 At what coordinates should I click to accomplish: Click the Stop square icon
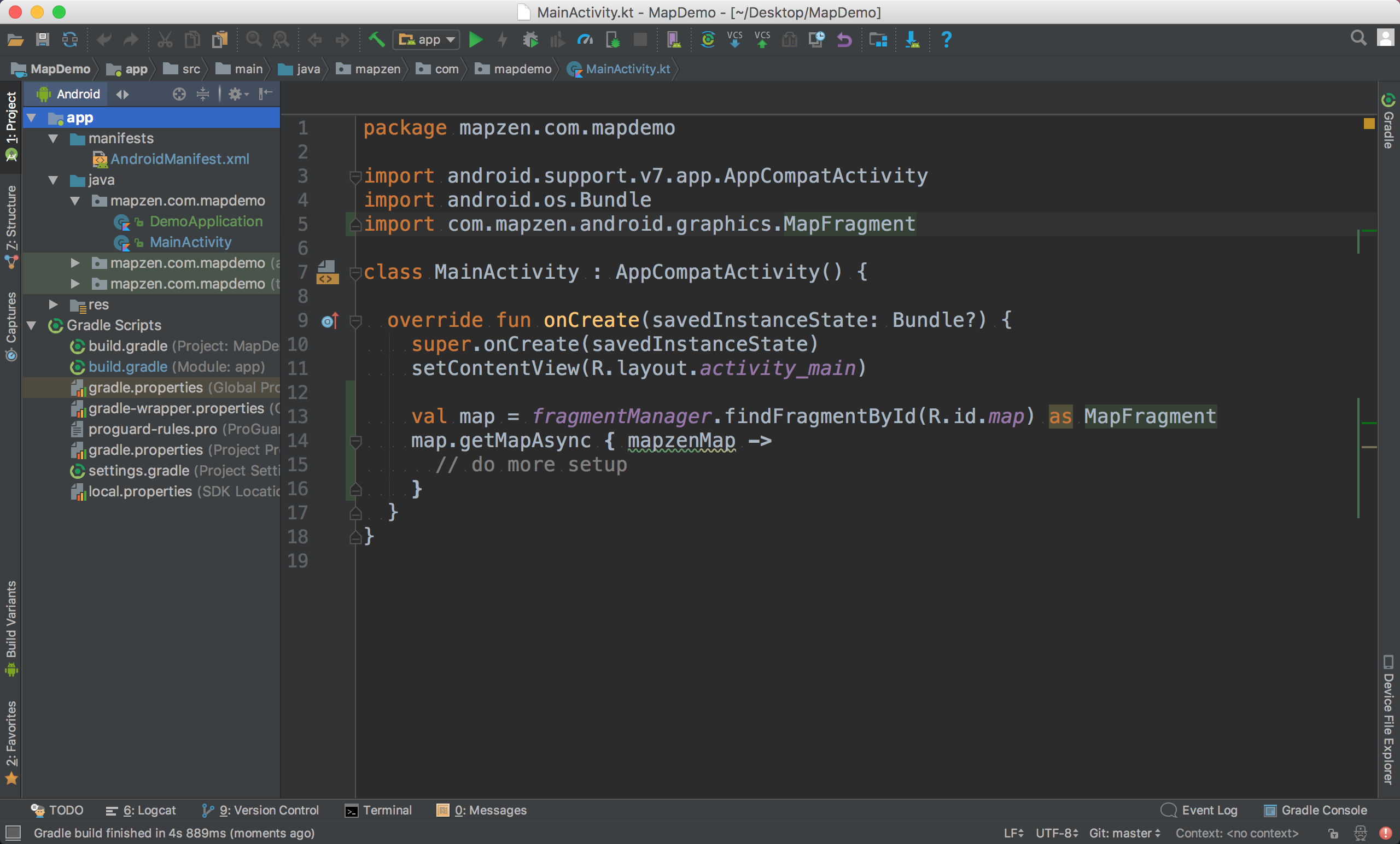point(640,40)
